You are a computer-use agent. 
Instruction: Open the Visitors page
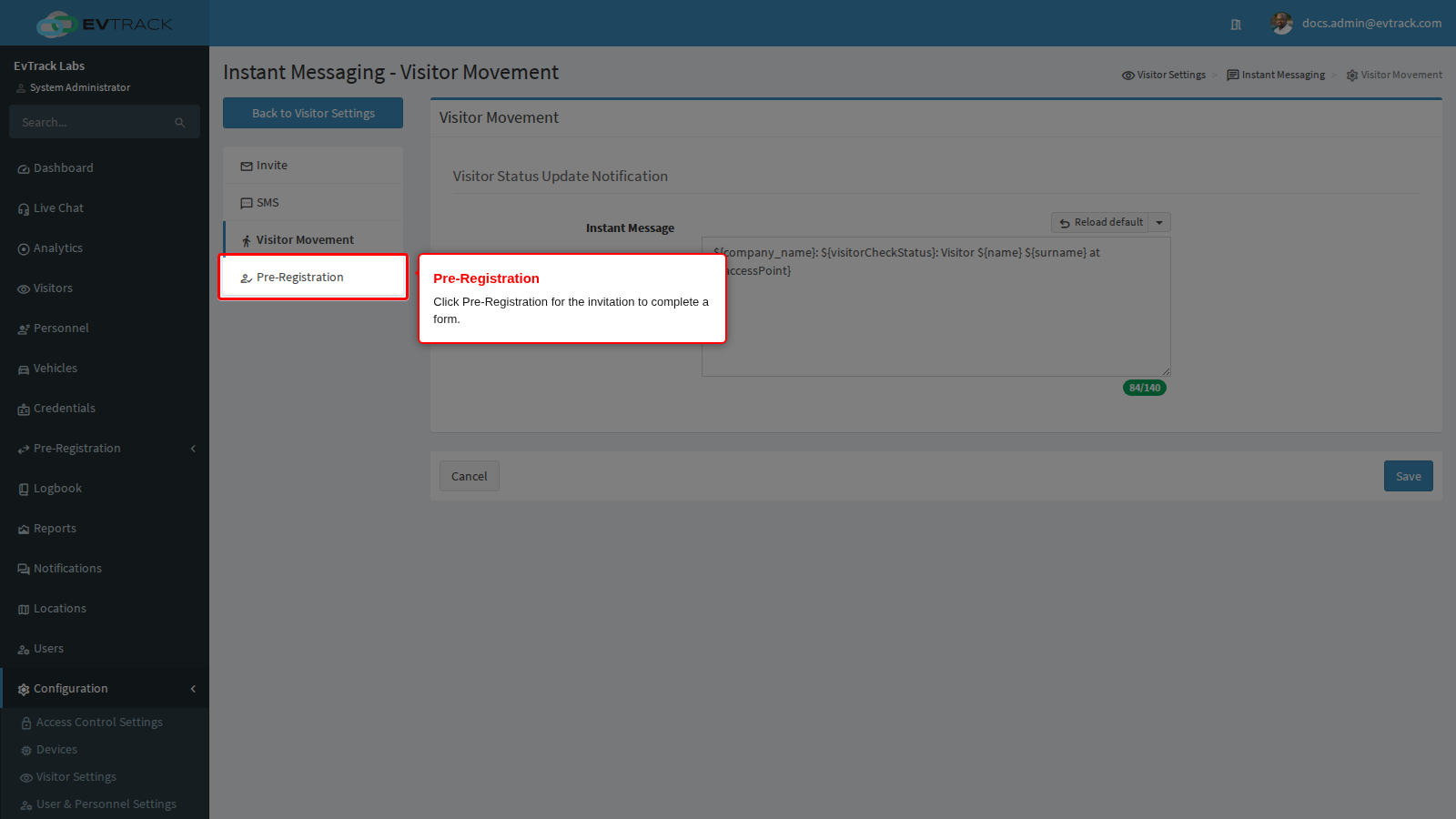point(105,288)
